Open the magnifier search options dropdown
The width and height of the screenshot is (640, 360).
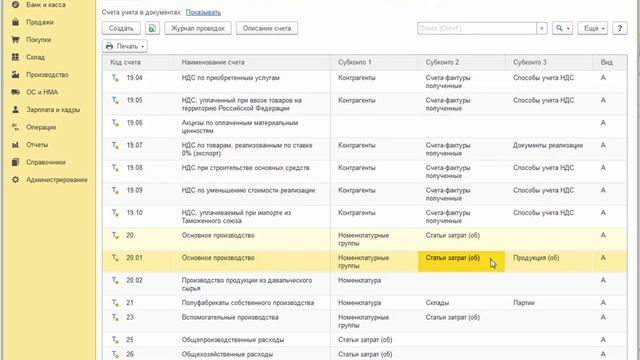(x=562, y=28)
